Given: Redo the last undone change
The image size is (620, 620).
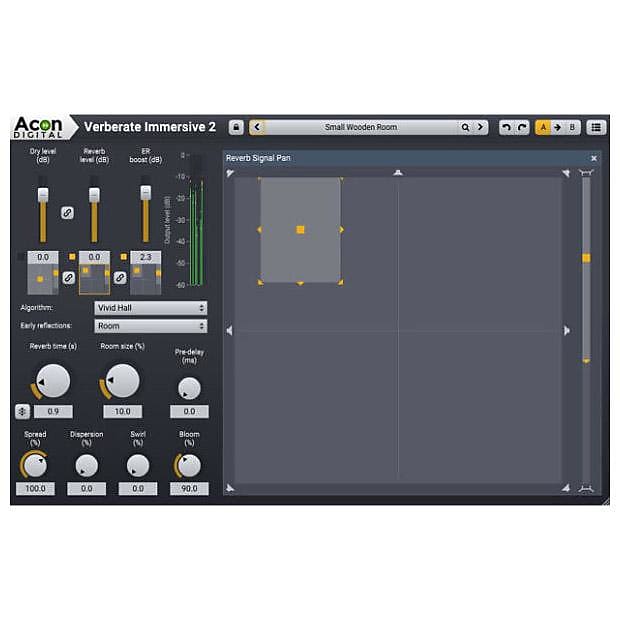Looking at the screenshot, I should [522, 127].
